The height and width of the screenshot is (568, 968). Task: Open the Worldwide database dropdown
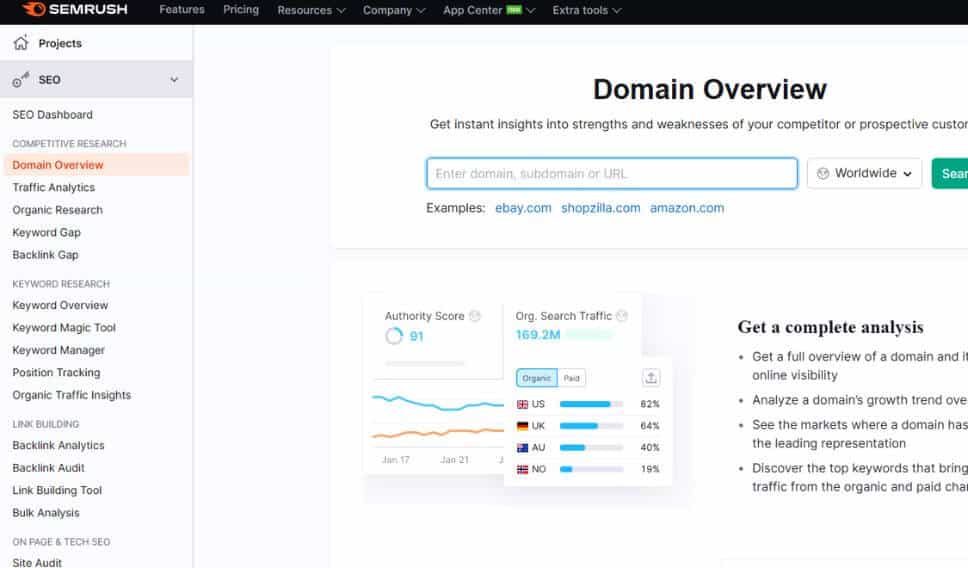pyautogui.click(x=864, y=173)
